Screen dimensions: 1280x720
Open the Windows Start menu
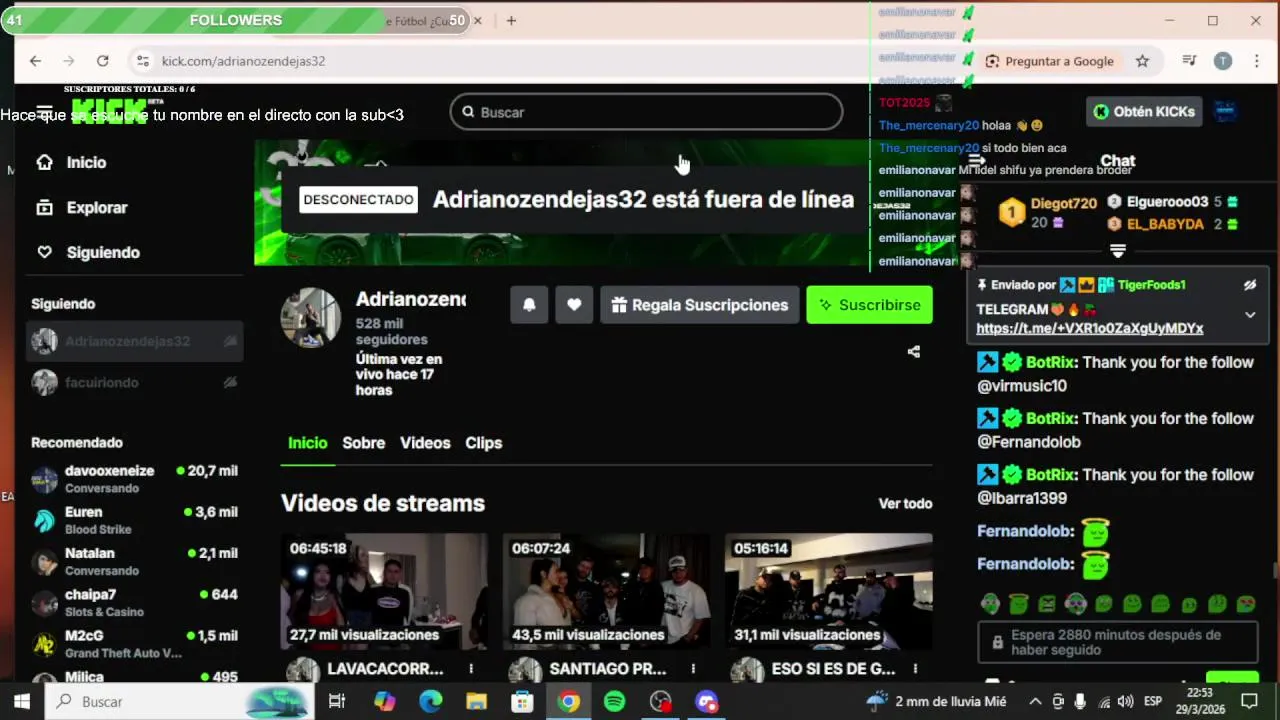[21, 702]
